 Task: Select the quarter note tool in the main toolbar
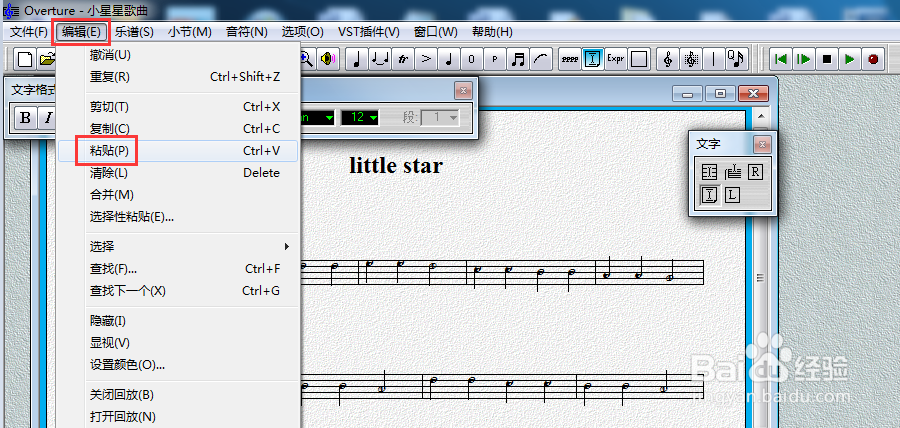pos(356,59)
